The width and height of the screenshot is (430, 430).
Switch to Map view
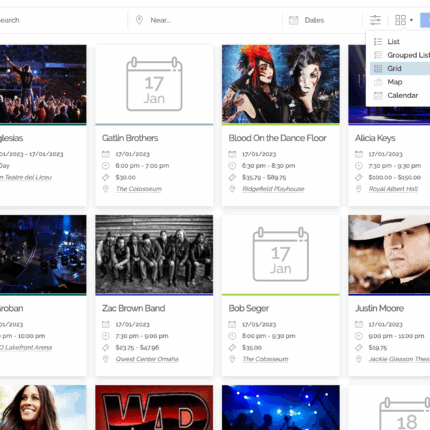(400, 82)
